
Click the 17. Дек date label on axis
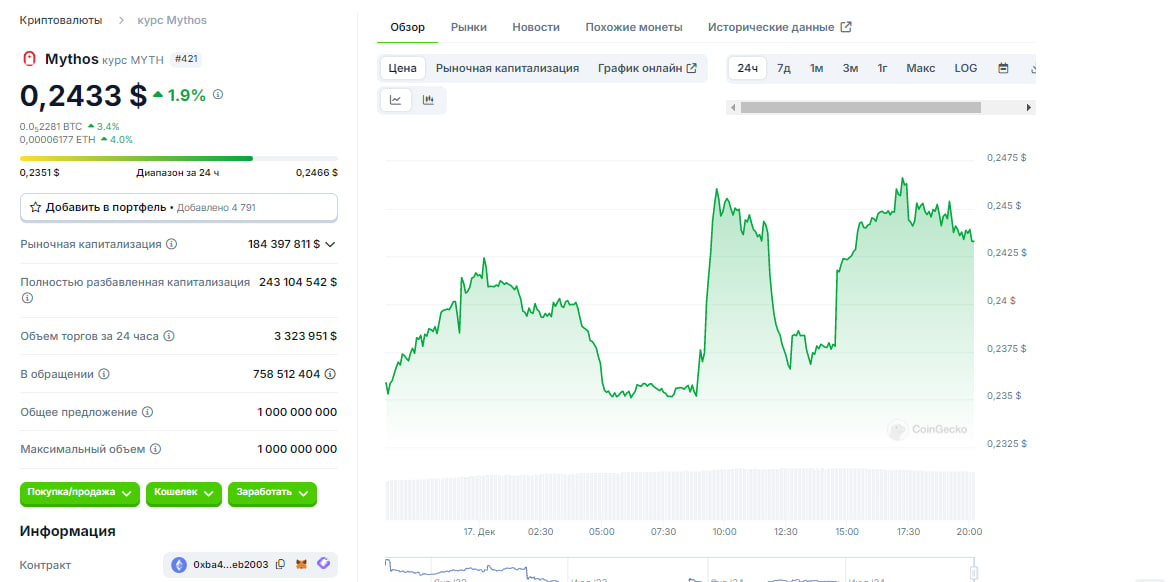(x=479, y=532)
